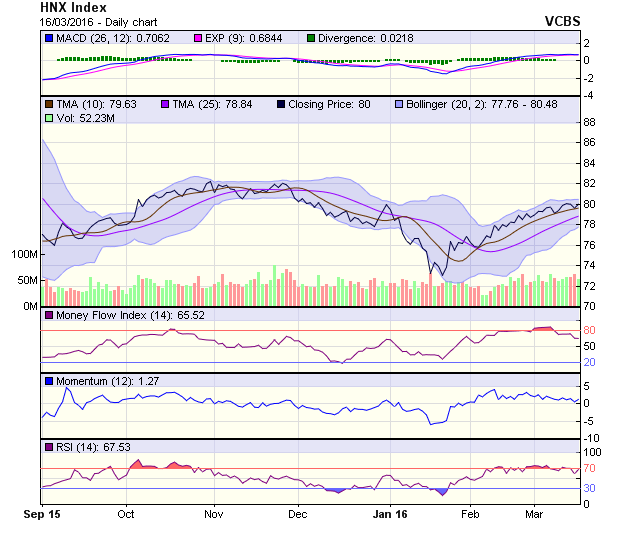This screenshot has width=620, height=535.
Task: Select the Jan 16 date axis label
Action: [390, 513]
